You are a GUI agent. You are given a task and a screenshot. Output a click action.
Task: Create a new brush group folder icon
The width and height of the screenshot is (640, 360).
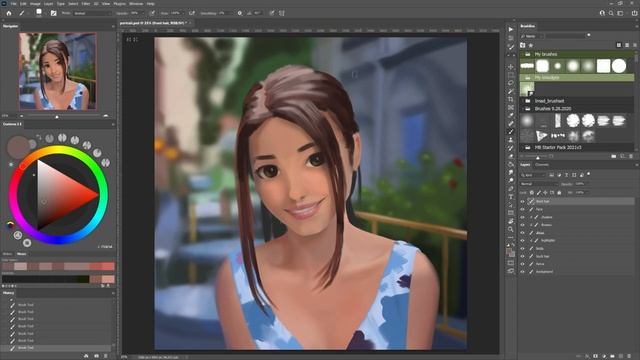pos(614,156)
